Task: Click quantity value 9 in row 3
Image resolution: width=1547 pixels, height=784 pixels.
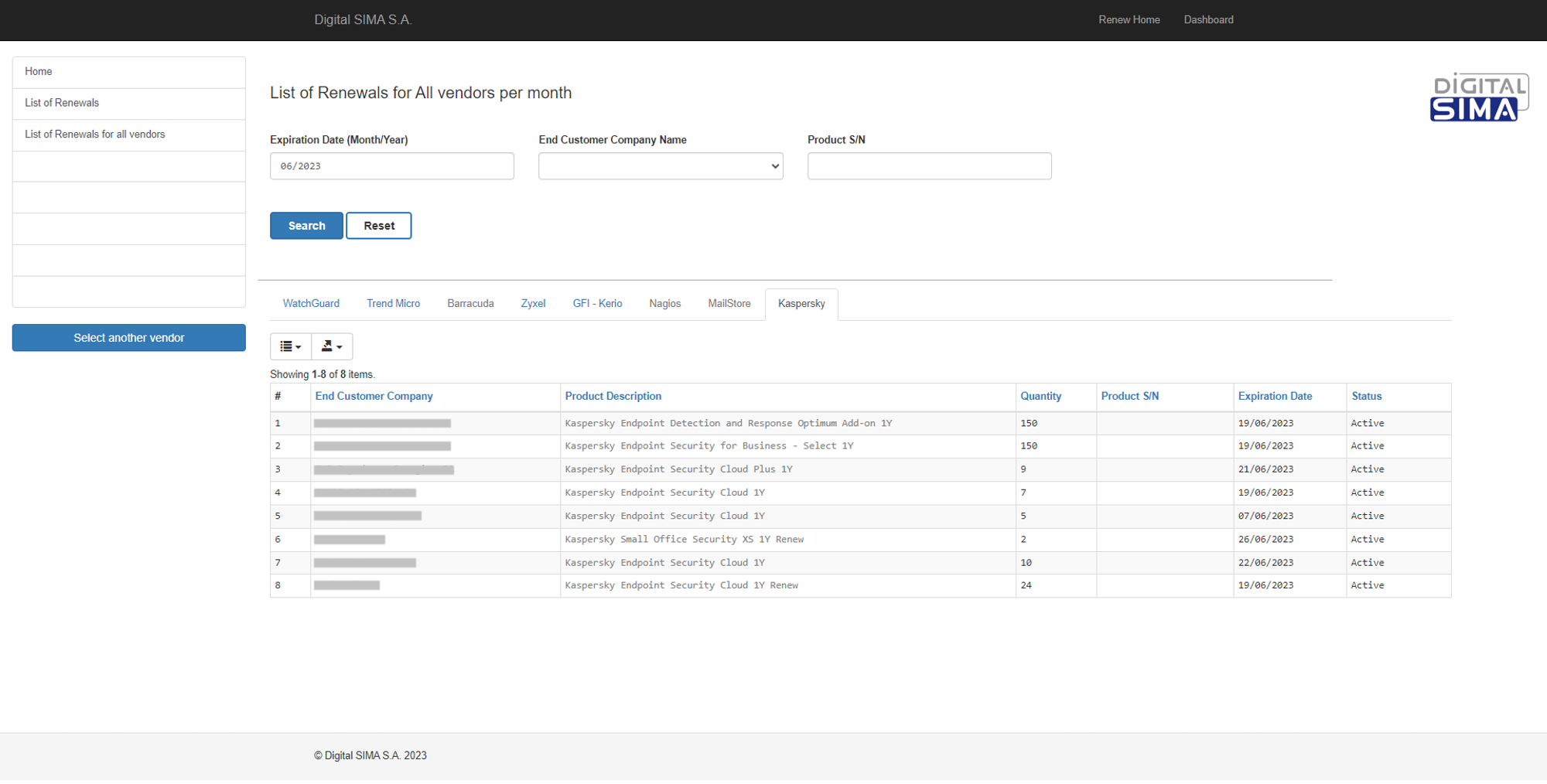Action: point(1023,469)
